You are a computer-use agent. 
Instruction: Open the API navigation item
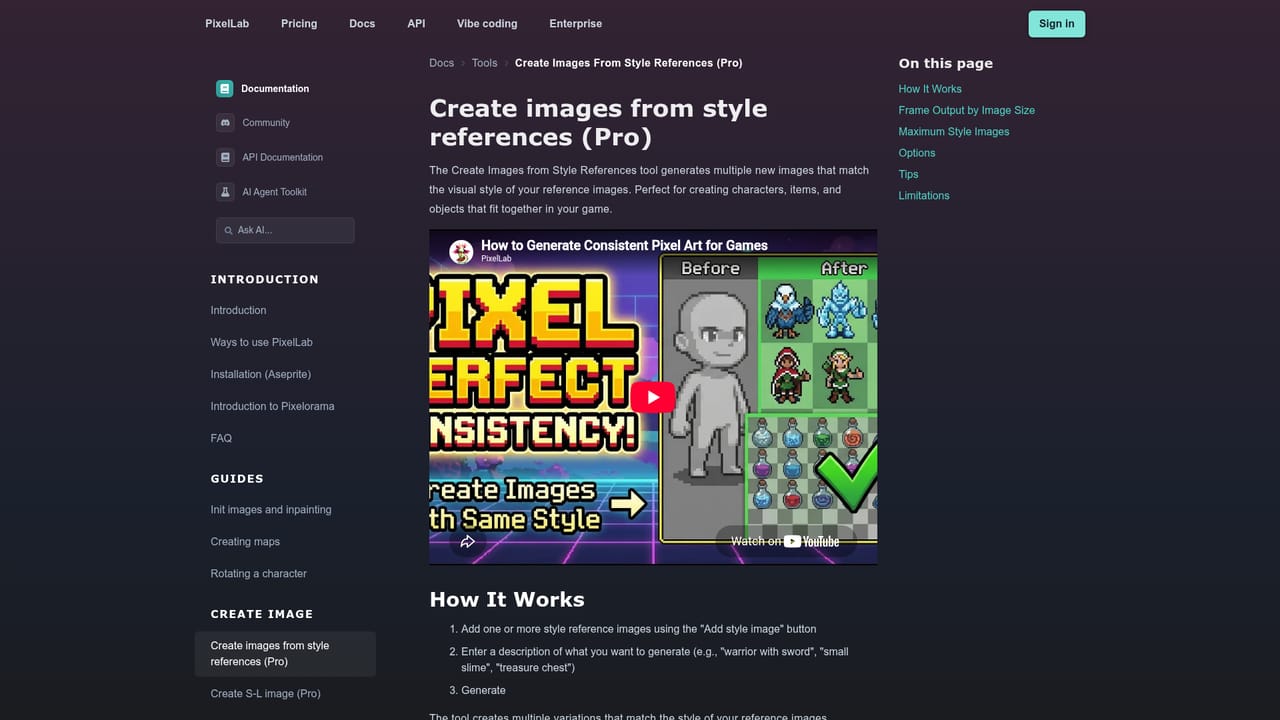point(416,24)
